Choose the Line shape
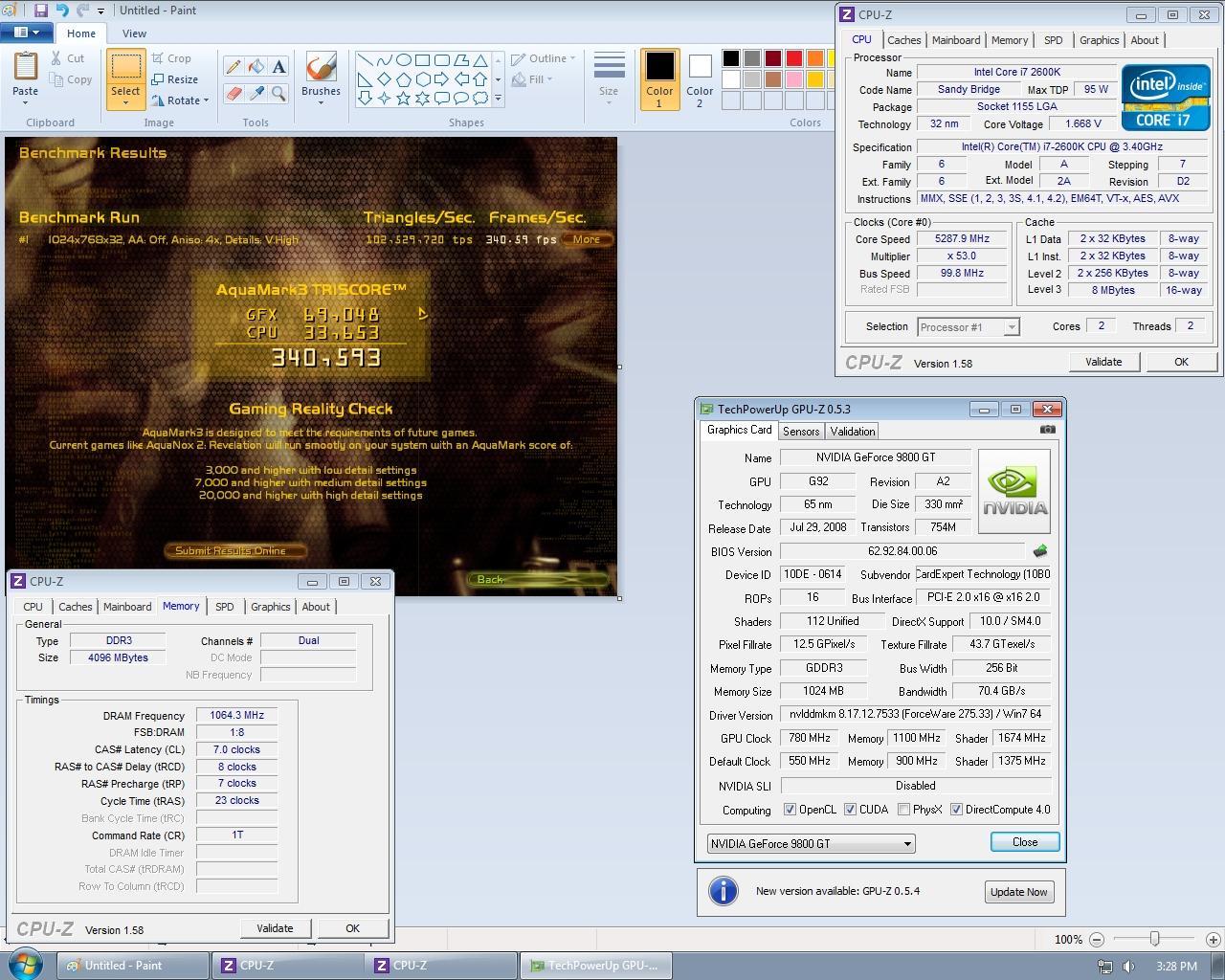The height and width of the screenshot is (980, 1225). 366,60
